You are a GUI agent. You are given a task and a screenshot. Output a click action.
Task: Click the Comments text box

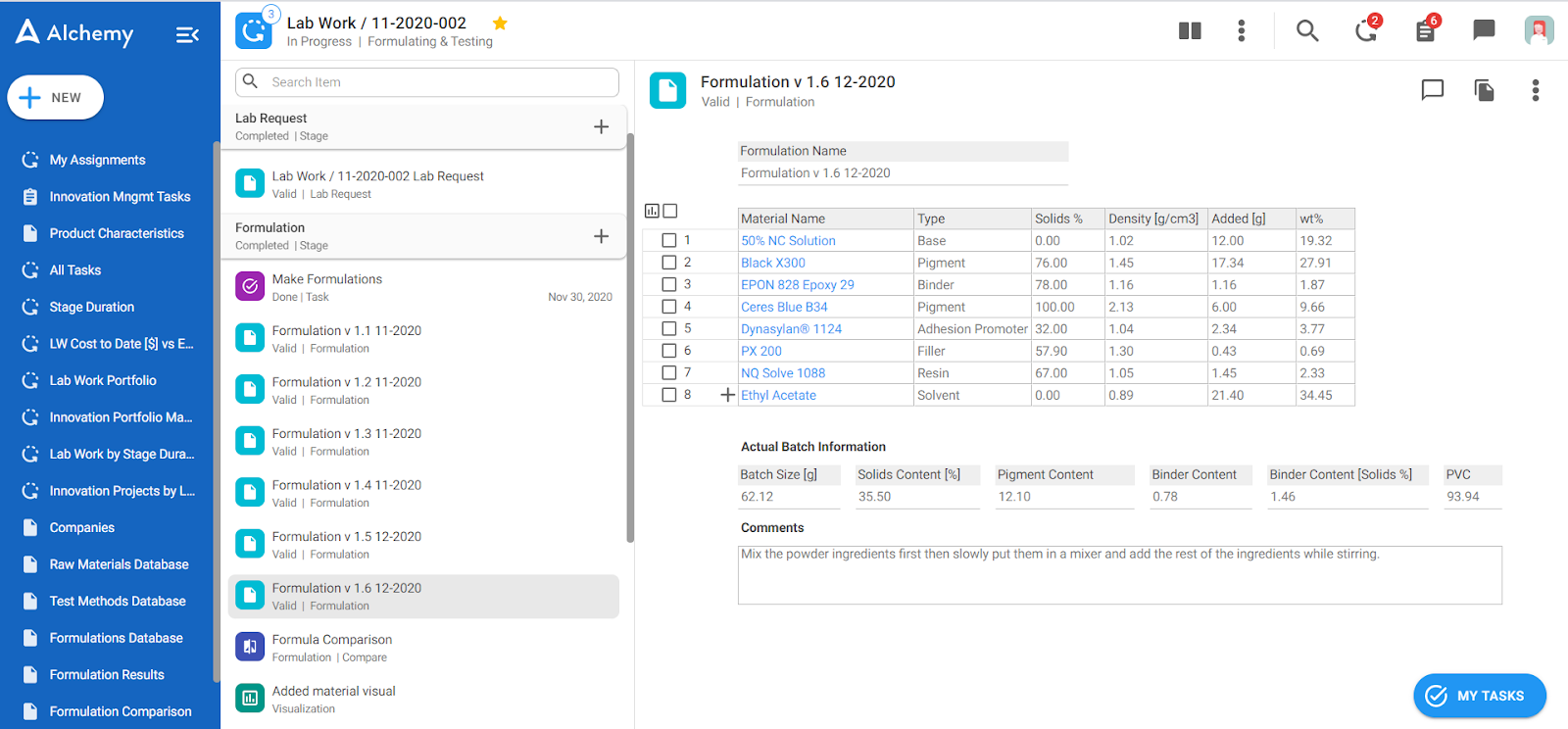(1120, 575)
